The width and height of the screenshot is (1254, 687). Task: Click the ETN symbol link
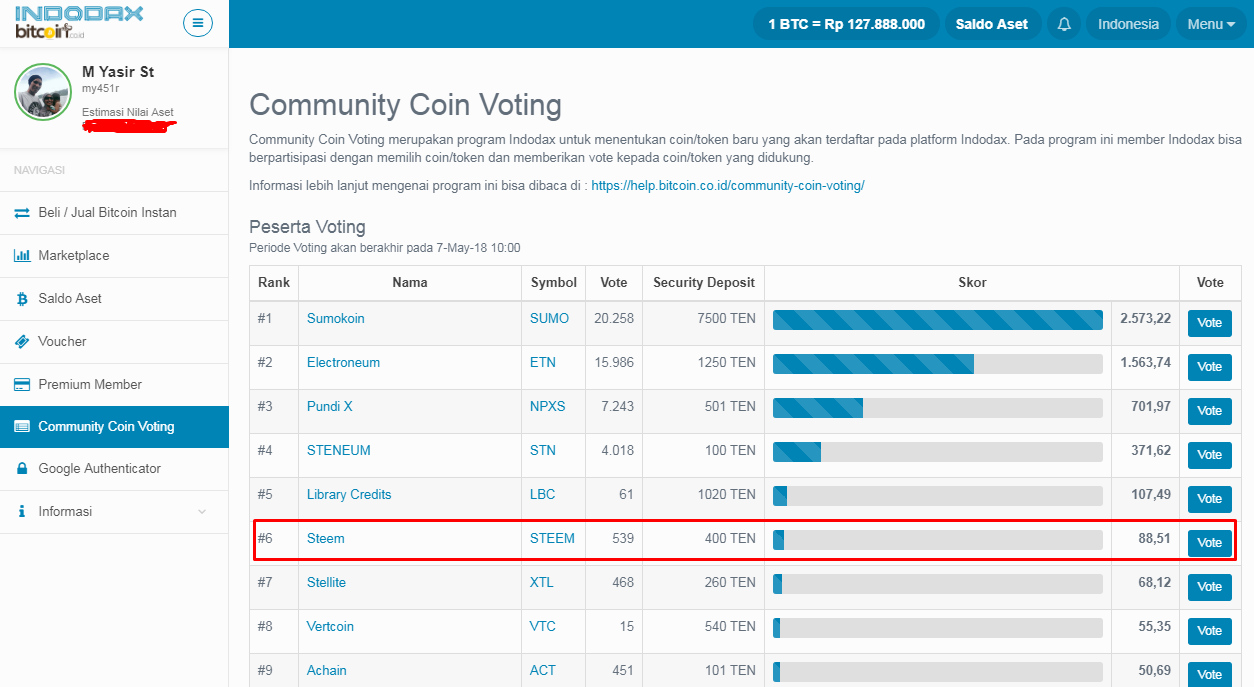pos(543,363)
